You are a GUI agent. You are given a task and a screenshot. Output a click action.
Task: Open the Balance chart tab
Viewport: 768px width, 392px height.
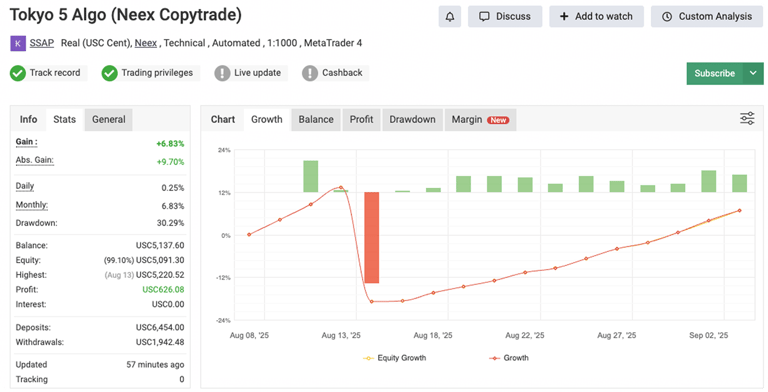pyautogui.click(x=316, y=120)
